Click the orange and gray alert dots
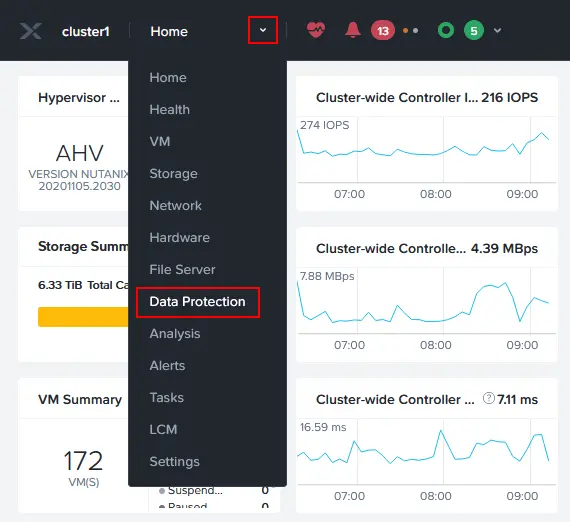This screenshot has height=522, width=570. [410, 31]
